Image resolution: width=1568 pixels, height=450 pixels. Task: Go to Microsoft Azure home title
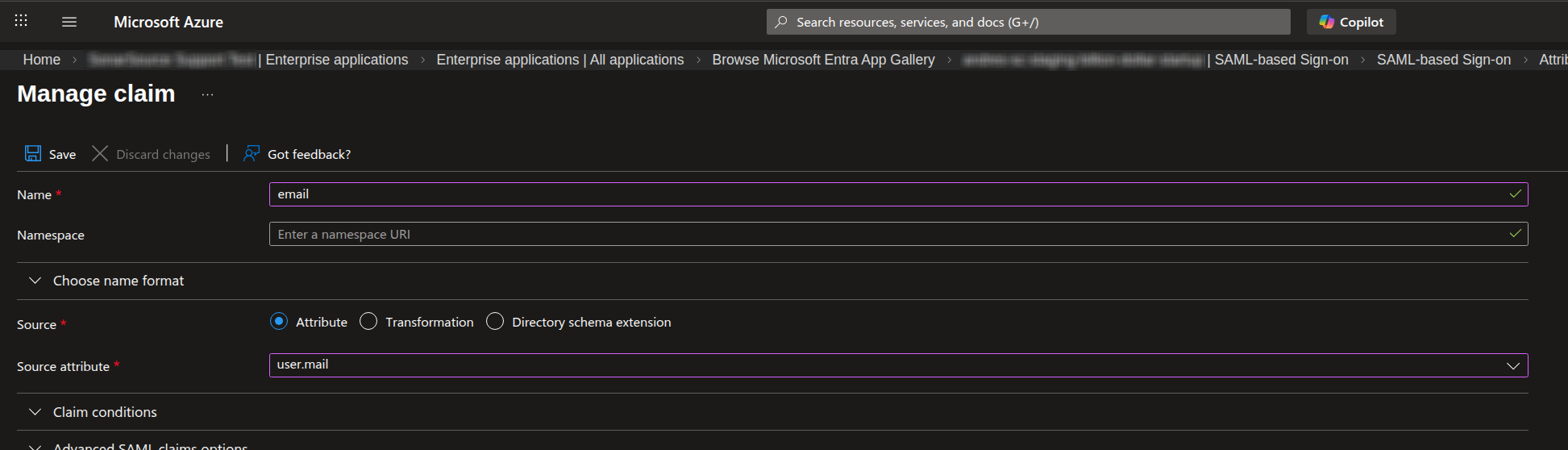point(168,22)
